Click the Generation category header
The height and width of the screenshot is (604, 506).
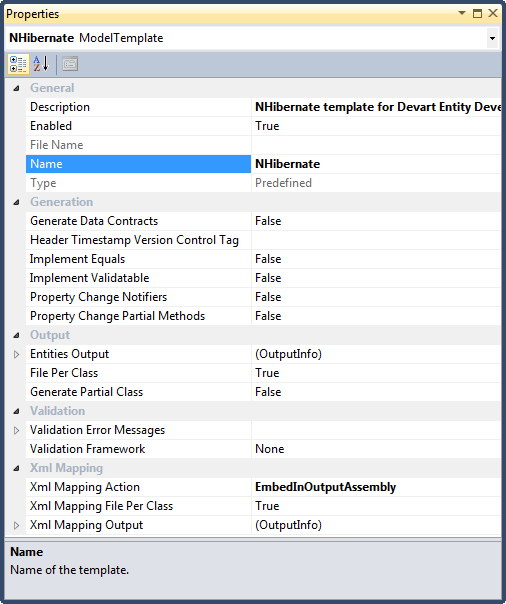coord(62,202)
